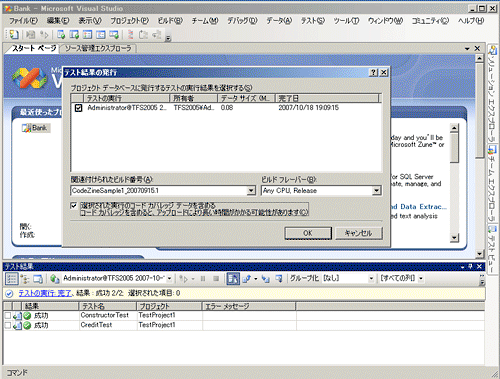
Task: Check the CreditTest row checkbox
Action: (x=8, y=325)
